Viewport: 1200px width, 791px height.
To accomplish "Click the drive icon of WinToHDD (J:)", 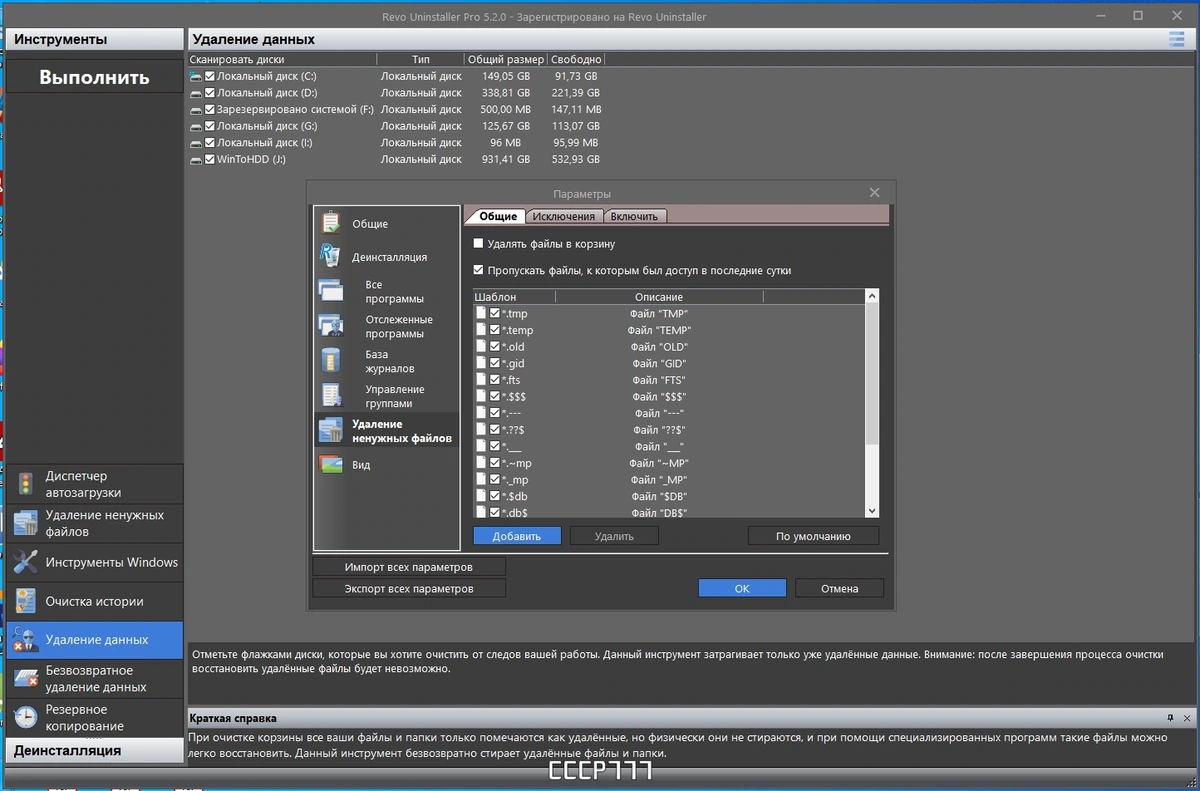I will 195,159.
